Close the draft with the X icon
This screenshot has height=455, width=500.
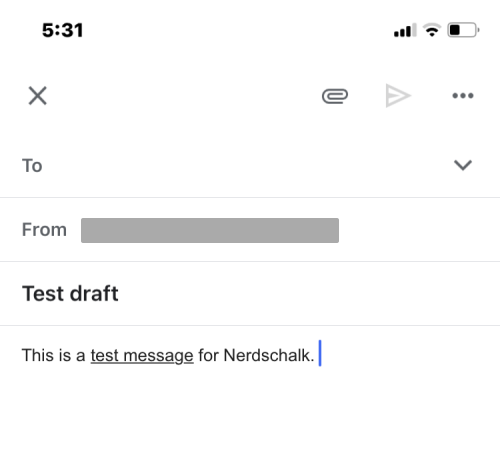tap(38, 96)
